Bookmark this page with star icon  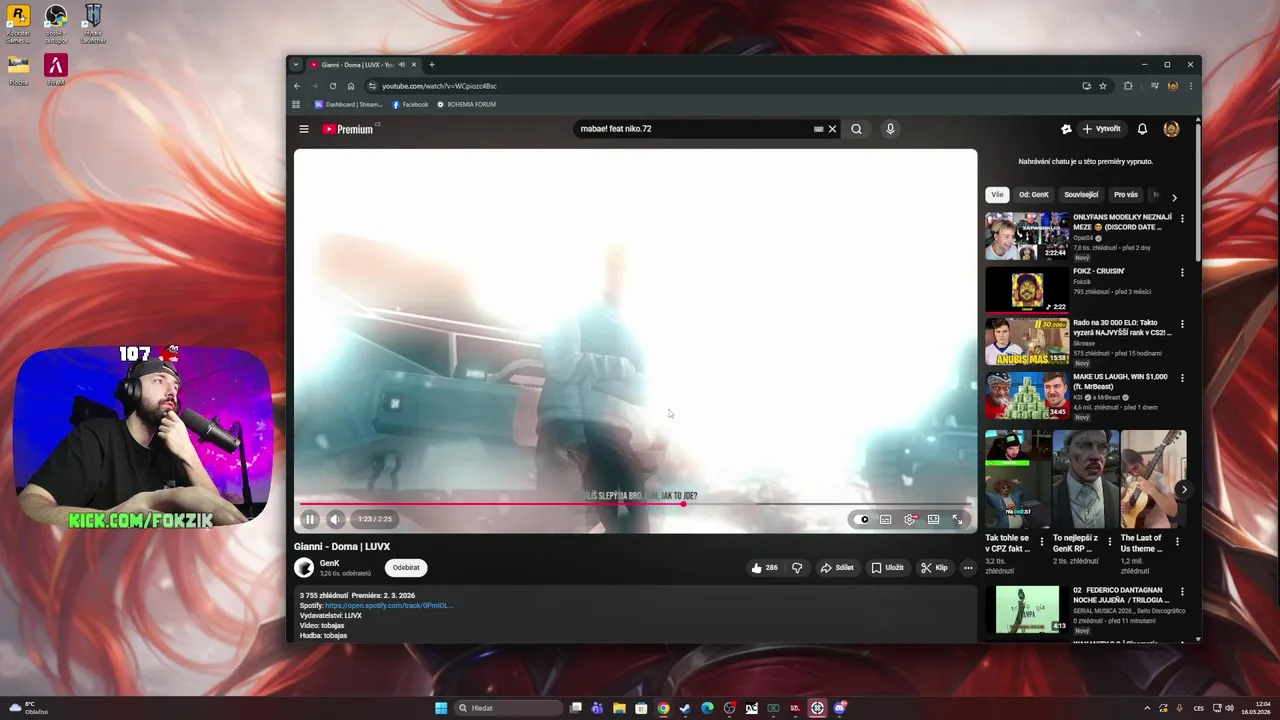pos(1103,86)
